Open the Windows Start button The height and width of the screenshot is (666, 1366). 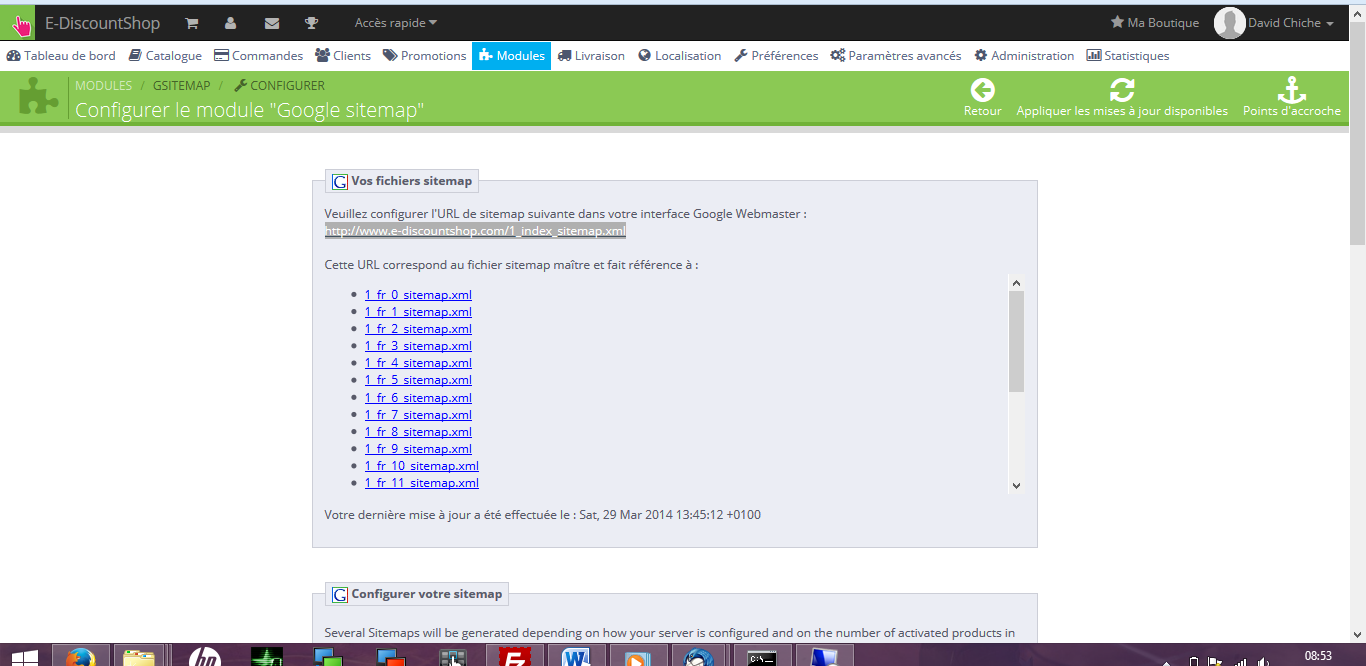pos(24,657)
